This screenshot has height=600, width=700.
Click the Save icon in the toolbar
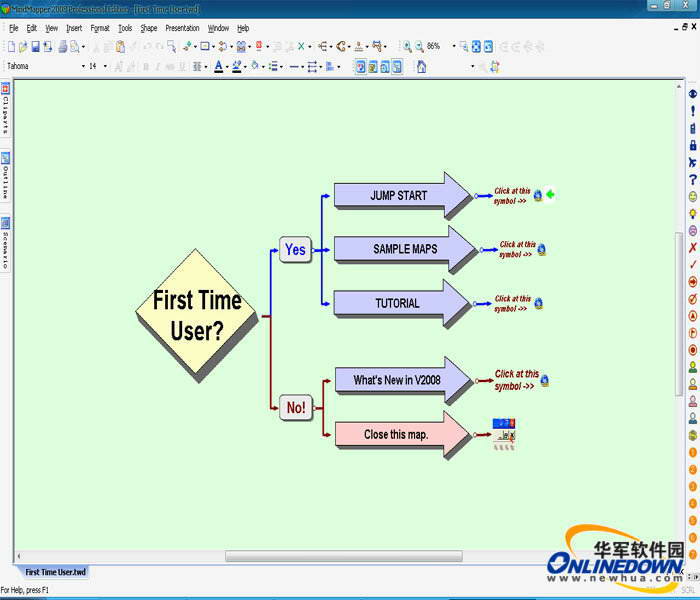[x=35, y=47]
